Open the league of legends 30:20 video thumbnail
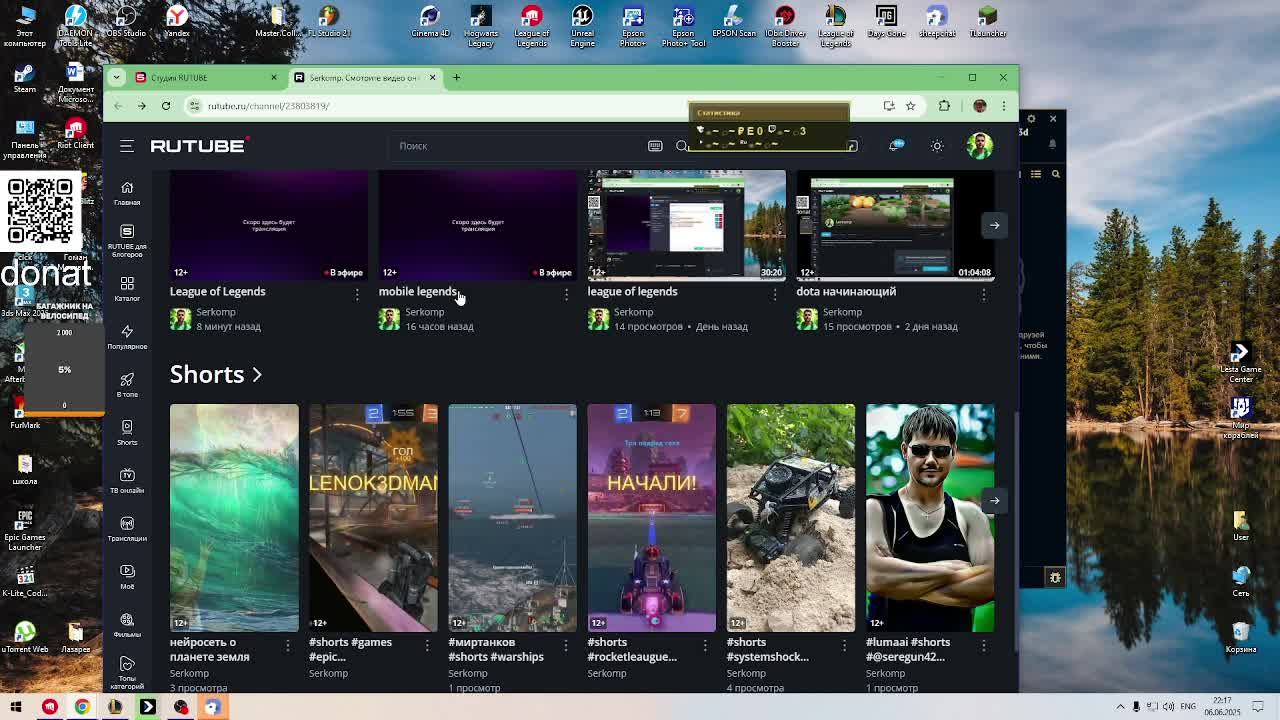This screenshot has width=1280, height=720. click(x=686, y=225)
